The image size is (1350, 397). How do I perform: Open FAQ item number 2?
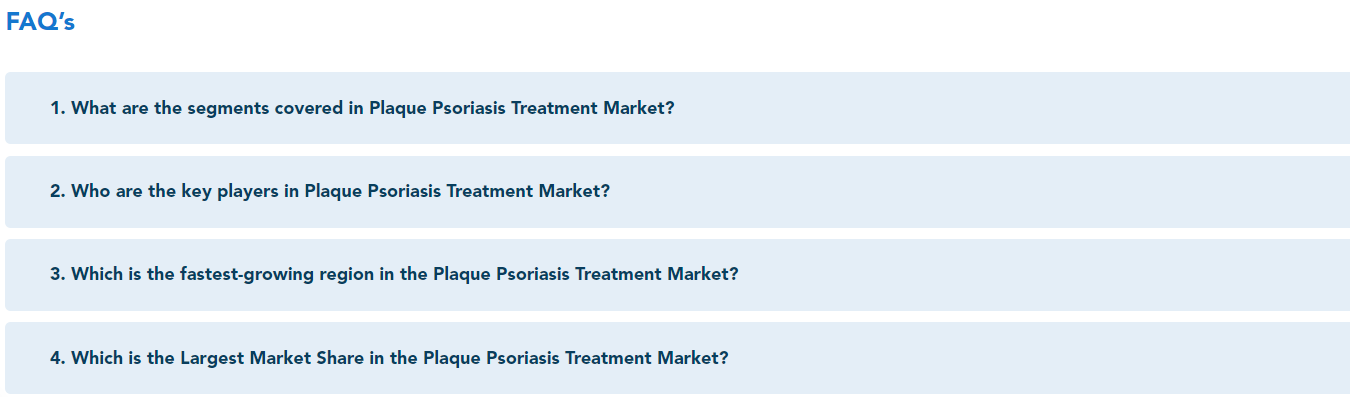[x=677, y=191]
